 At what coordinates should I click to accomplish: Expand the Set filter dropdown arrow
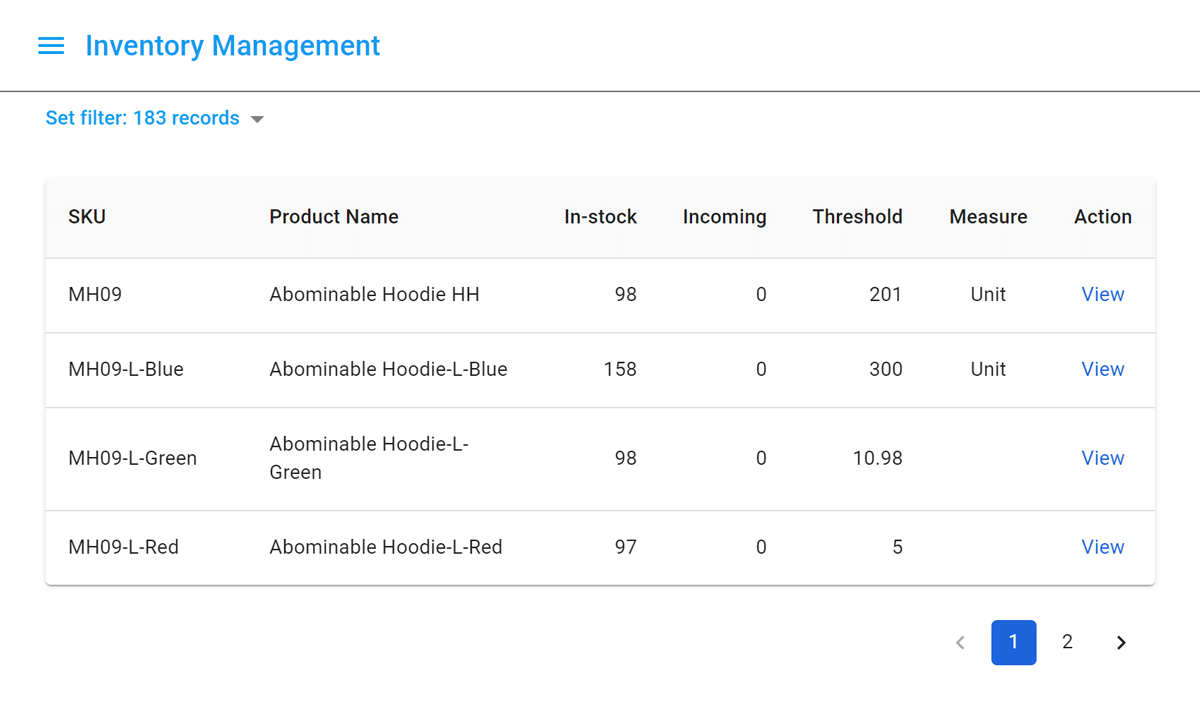[x=257, y=119]
